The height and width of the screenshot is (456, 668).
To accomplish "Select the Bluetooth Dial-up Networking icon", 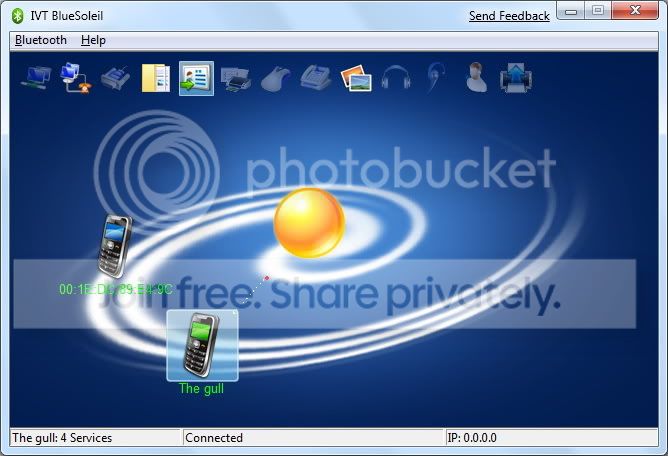I will pos(75,78).
